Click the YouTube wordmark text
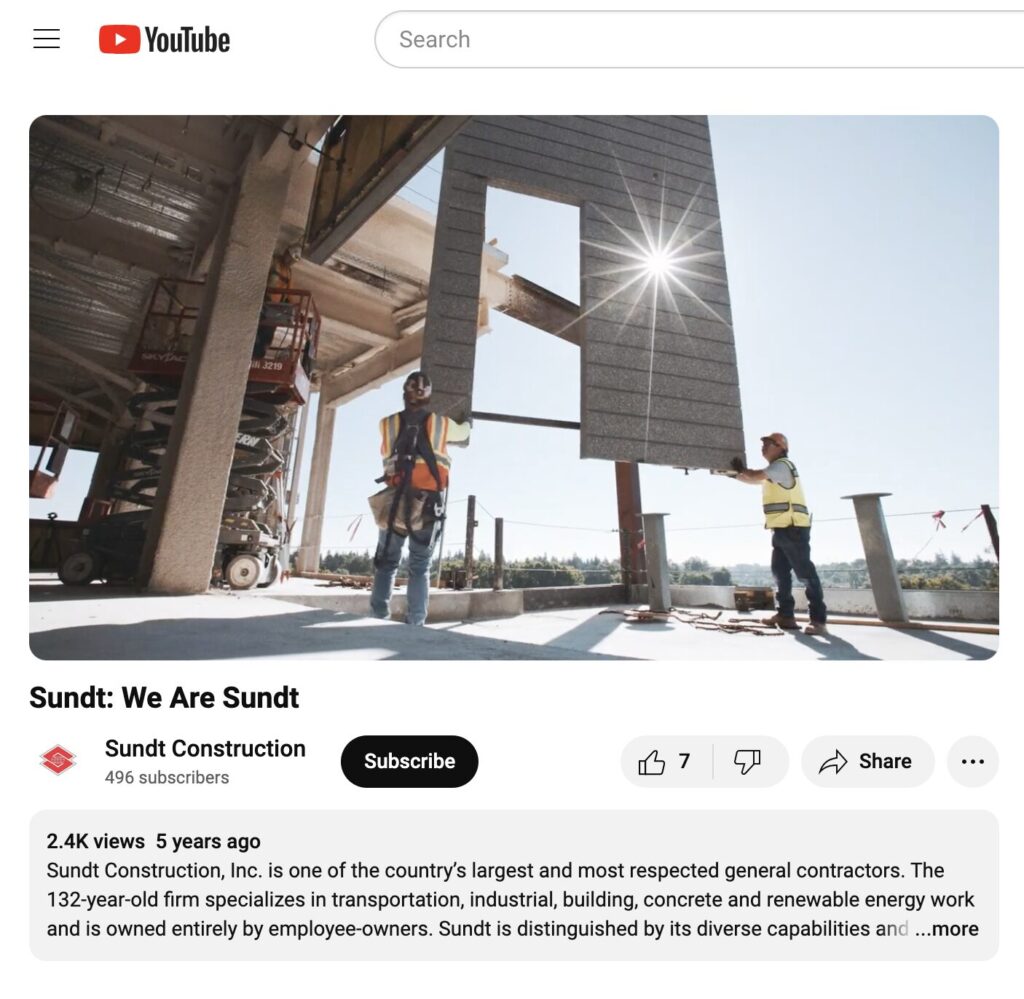This screenshot has width=1024, height=999. point(187,40)
